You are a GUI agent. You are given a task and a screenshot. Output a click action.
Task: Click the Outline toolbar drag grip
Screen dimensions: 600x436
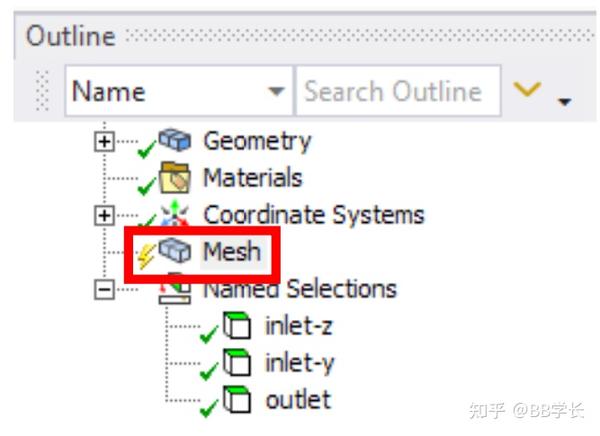pyautogui.click(x=42, y=92)
